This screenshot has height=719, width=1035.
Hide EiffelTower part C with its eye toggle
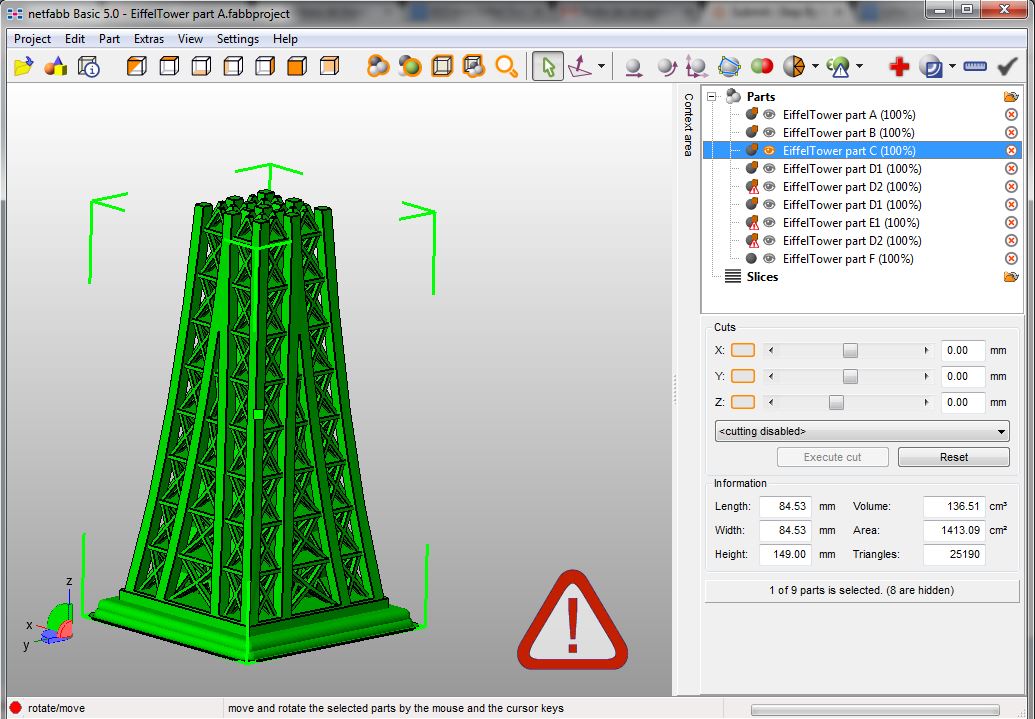tap(767, 150)
